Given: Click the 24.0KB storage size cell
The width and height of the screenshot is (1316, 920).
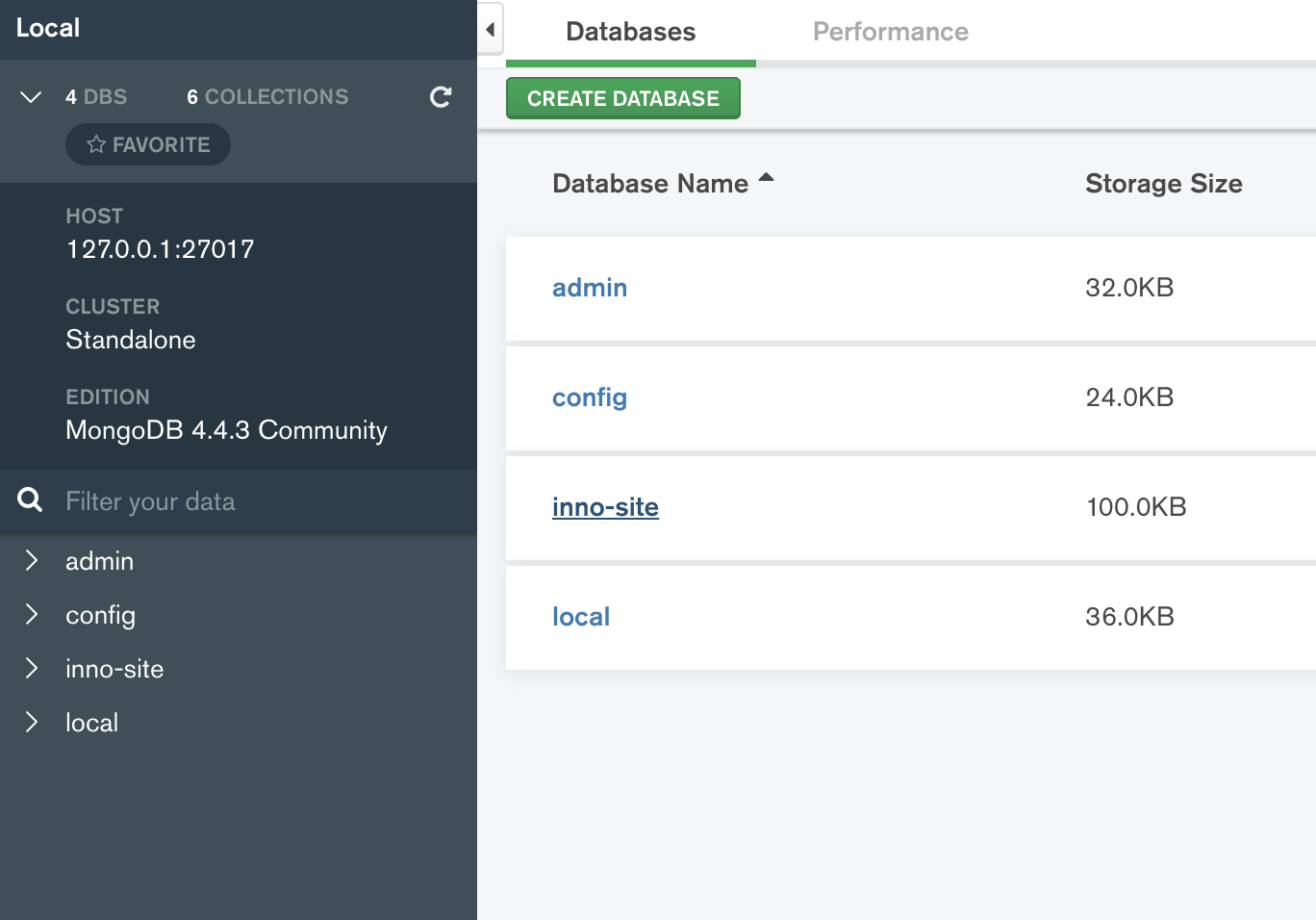Looking at the screenshot, I should pyautogui.click(x=1129, y=397).
